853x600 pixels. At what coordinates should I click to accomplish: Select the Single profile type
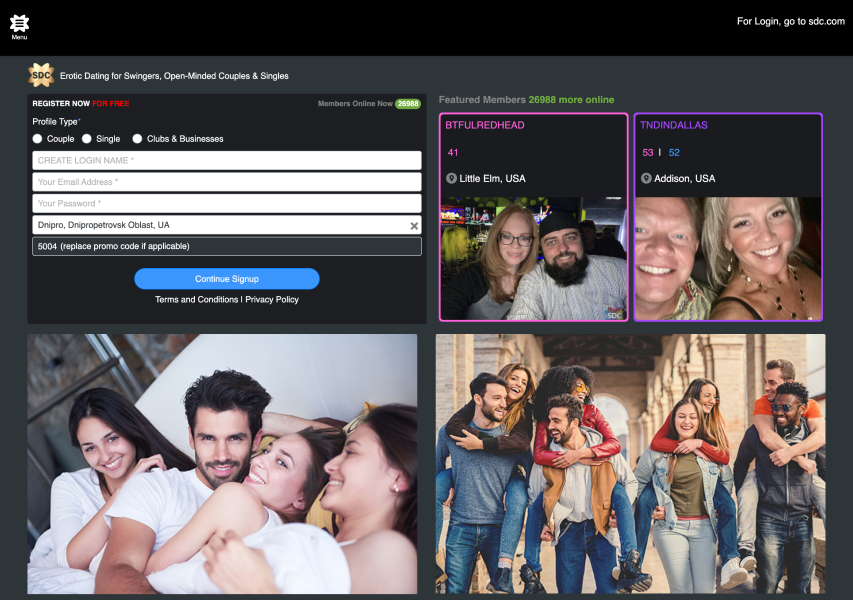(x=86, y=139)
